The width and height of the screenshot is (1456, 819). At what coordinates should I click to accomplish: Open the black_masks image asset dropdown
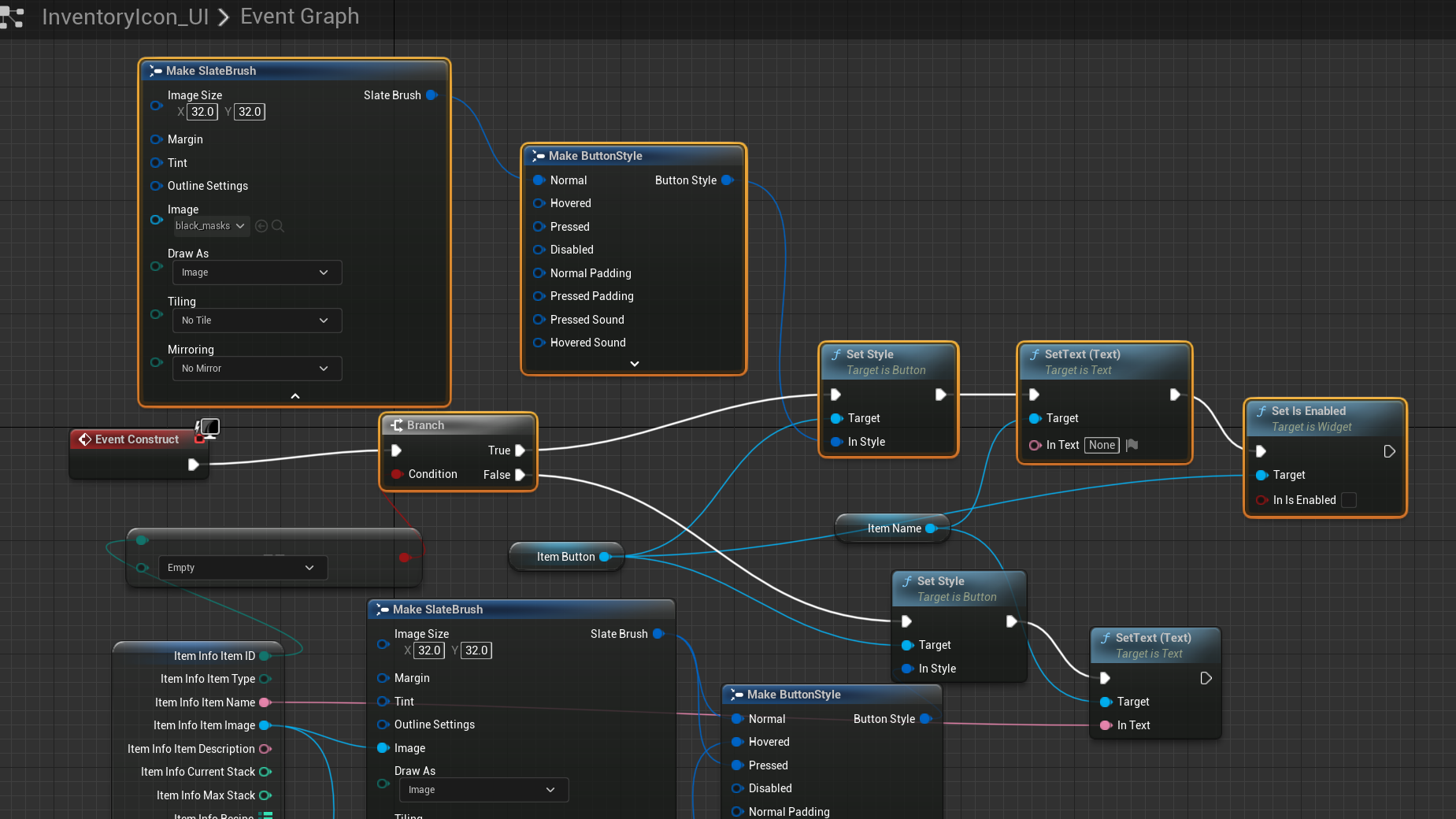210,226
